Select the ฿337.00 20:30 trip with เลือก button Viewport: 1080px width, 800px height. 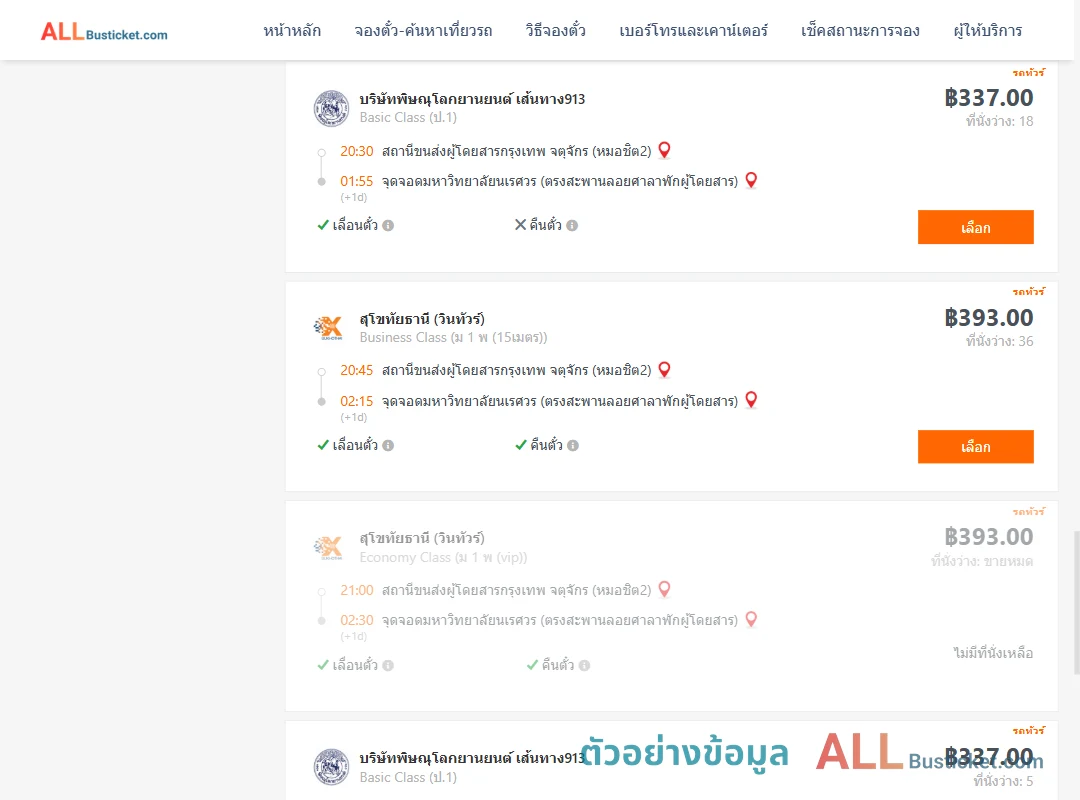975,227
